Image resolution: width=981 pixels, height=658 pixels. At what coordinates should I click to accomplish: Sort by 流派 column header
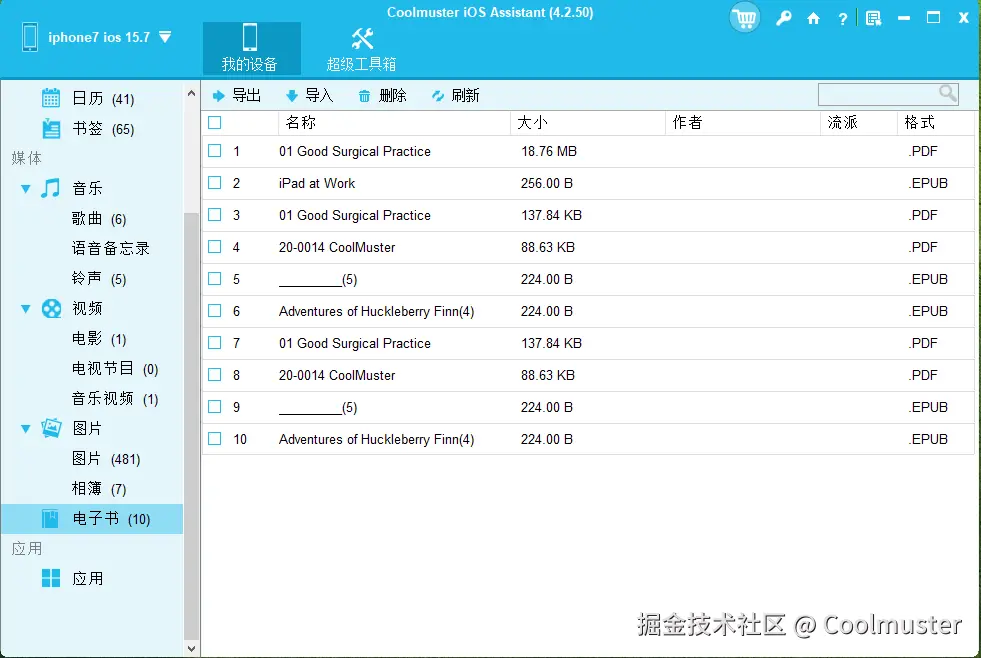pos(858,123)
